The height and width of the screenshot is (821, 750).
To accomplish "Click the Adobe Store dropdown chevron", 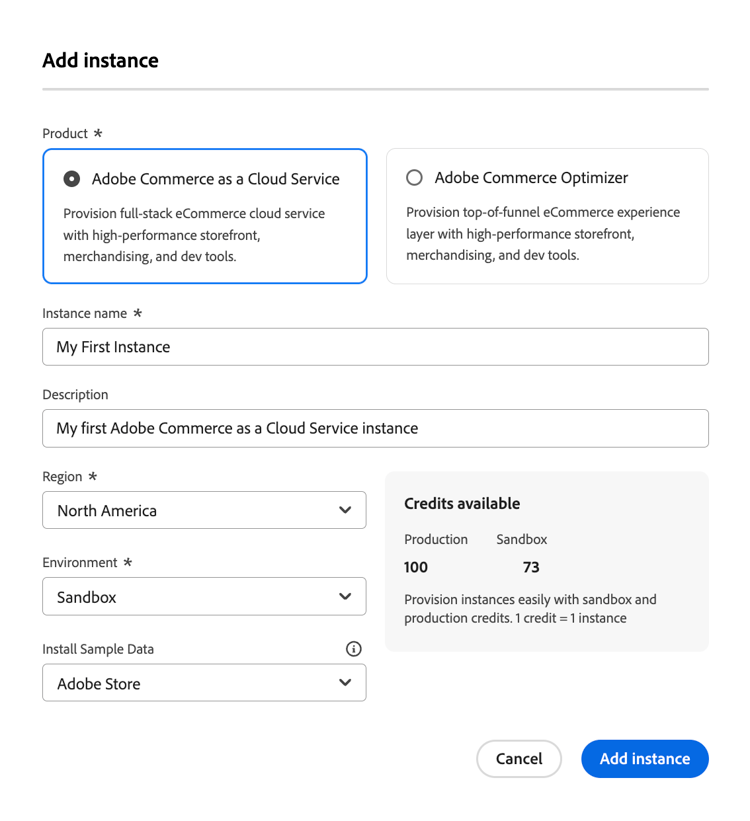I will 345,682.
